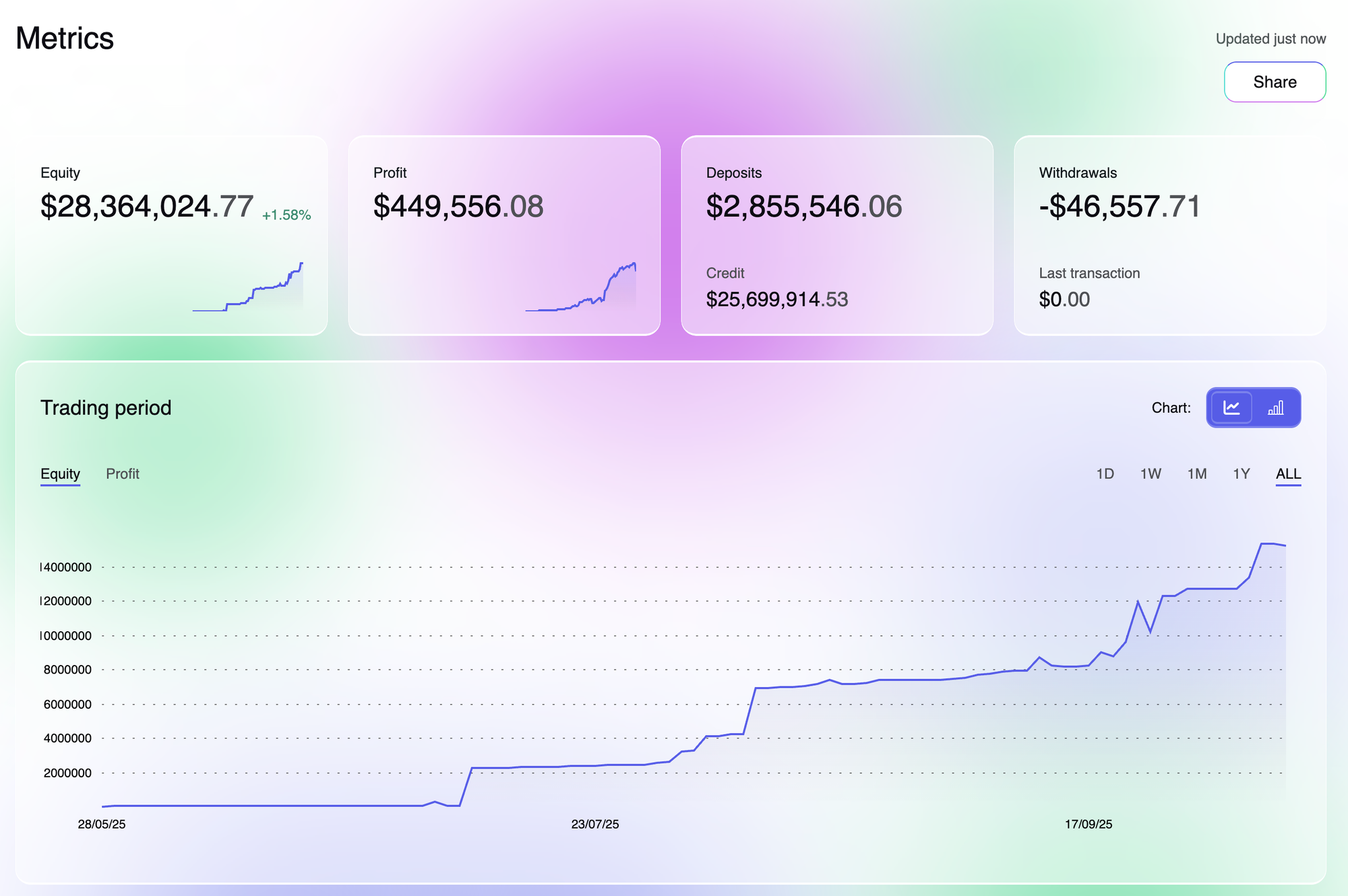The width and height of the screenshot is (1348, 896).
Task: Select the Equity chart tab
Action: click(x=60, y=474)
